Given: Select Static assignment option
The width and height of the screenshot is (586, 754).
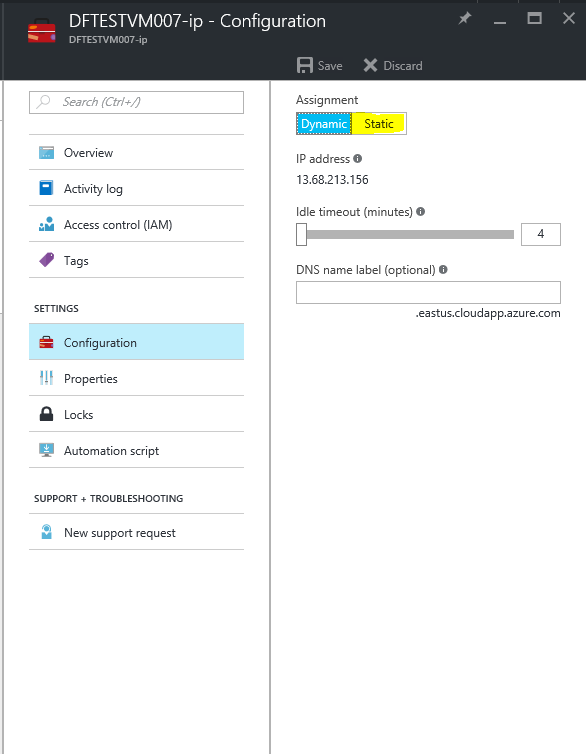Looking at the screenshot, I should tap(379, 124).
